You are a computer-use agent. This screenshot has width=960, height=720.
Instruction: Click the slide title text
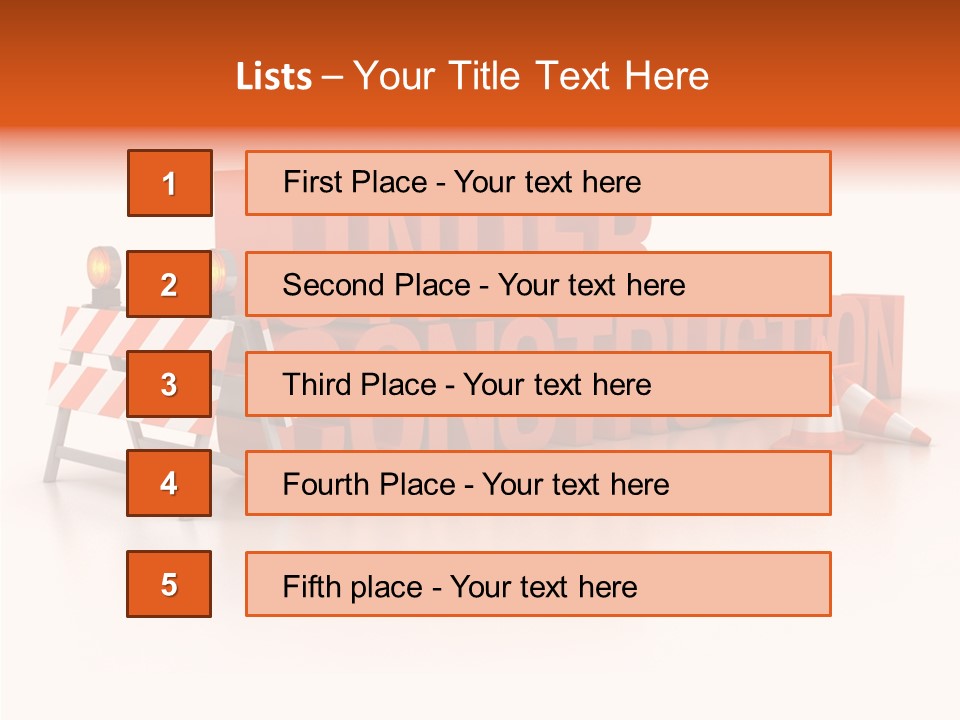click(x=472, y=76)
